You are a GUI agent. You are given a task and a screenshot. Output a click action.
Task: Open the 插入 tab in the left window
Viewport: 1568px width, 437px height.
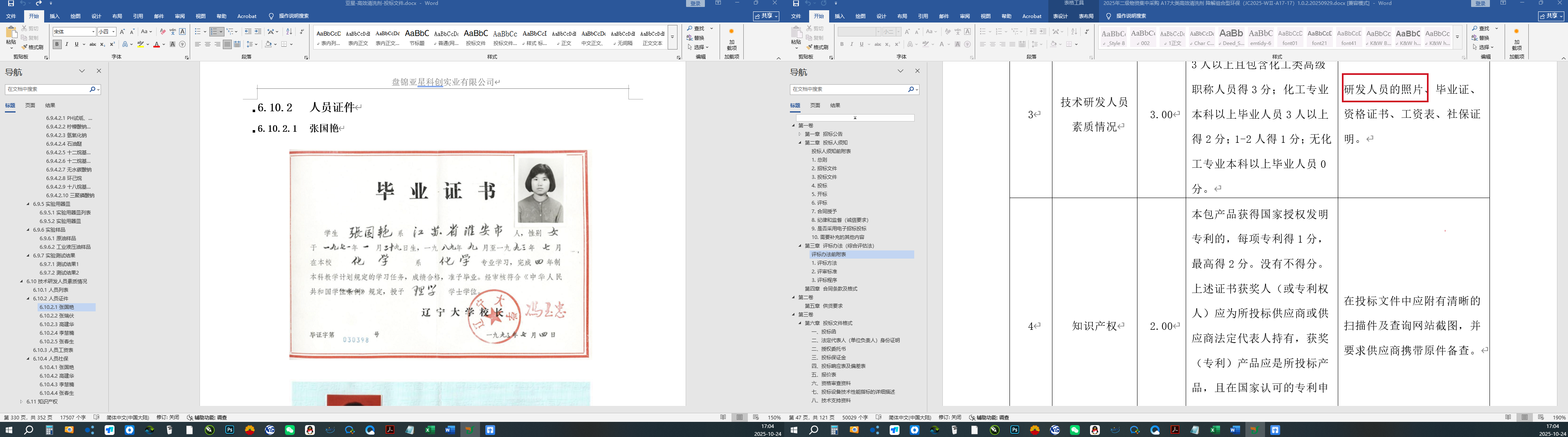click(x=55, y=16)
